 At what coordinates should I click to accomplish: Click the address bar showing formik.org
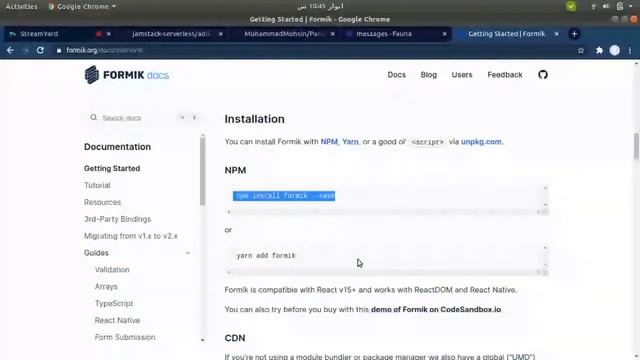click(x=314, y=50)
